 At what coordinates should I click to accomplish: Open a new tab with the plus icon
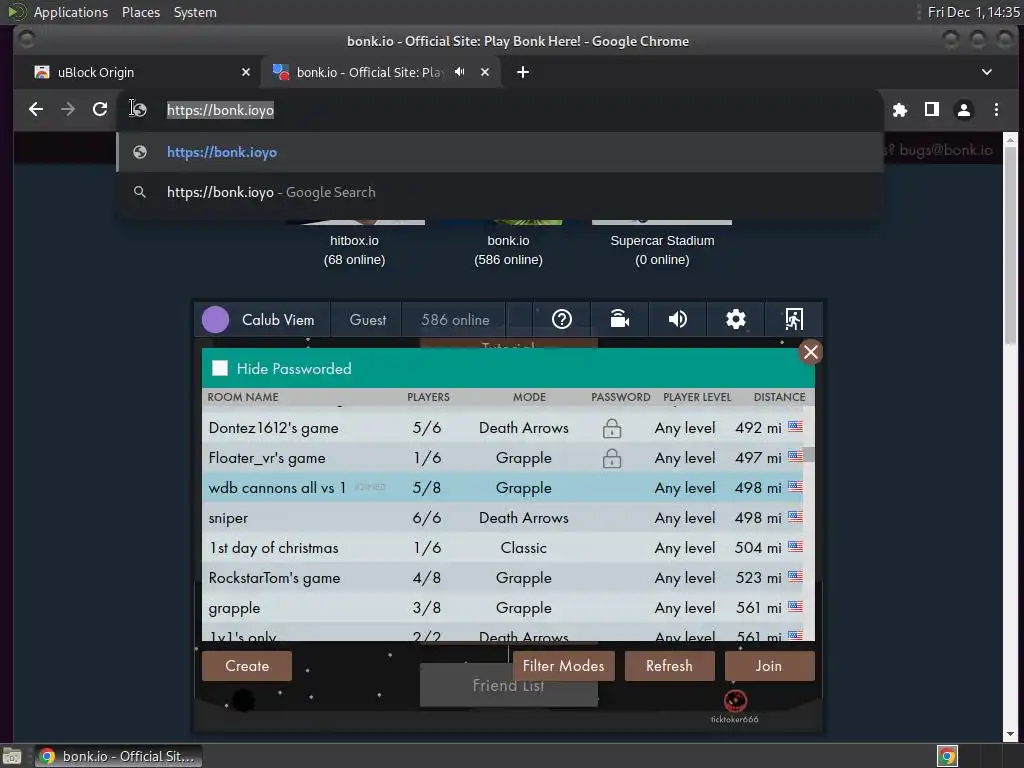tap(522, 72)
